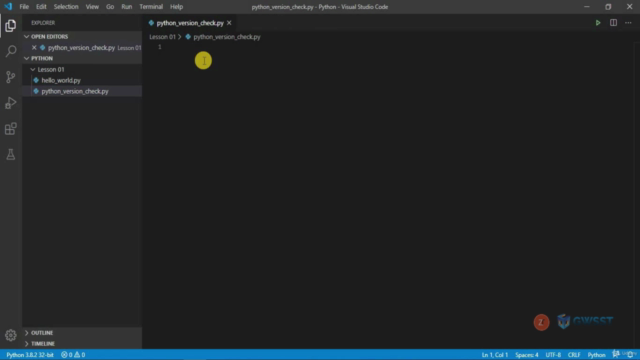
Task: Click the EXPLORER panel title
Action: (x=43, y=23)
